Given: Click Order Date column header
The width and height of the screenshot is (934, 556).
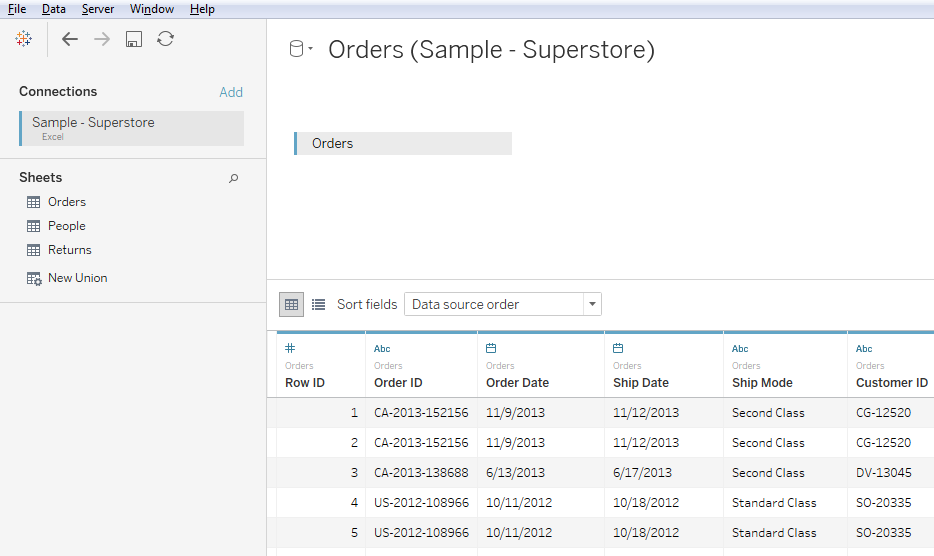Looking at the screenshot, I should click(518, 383).
